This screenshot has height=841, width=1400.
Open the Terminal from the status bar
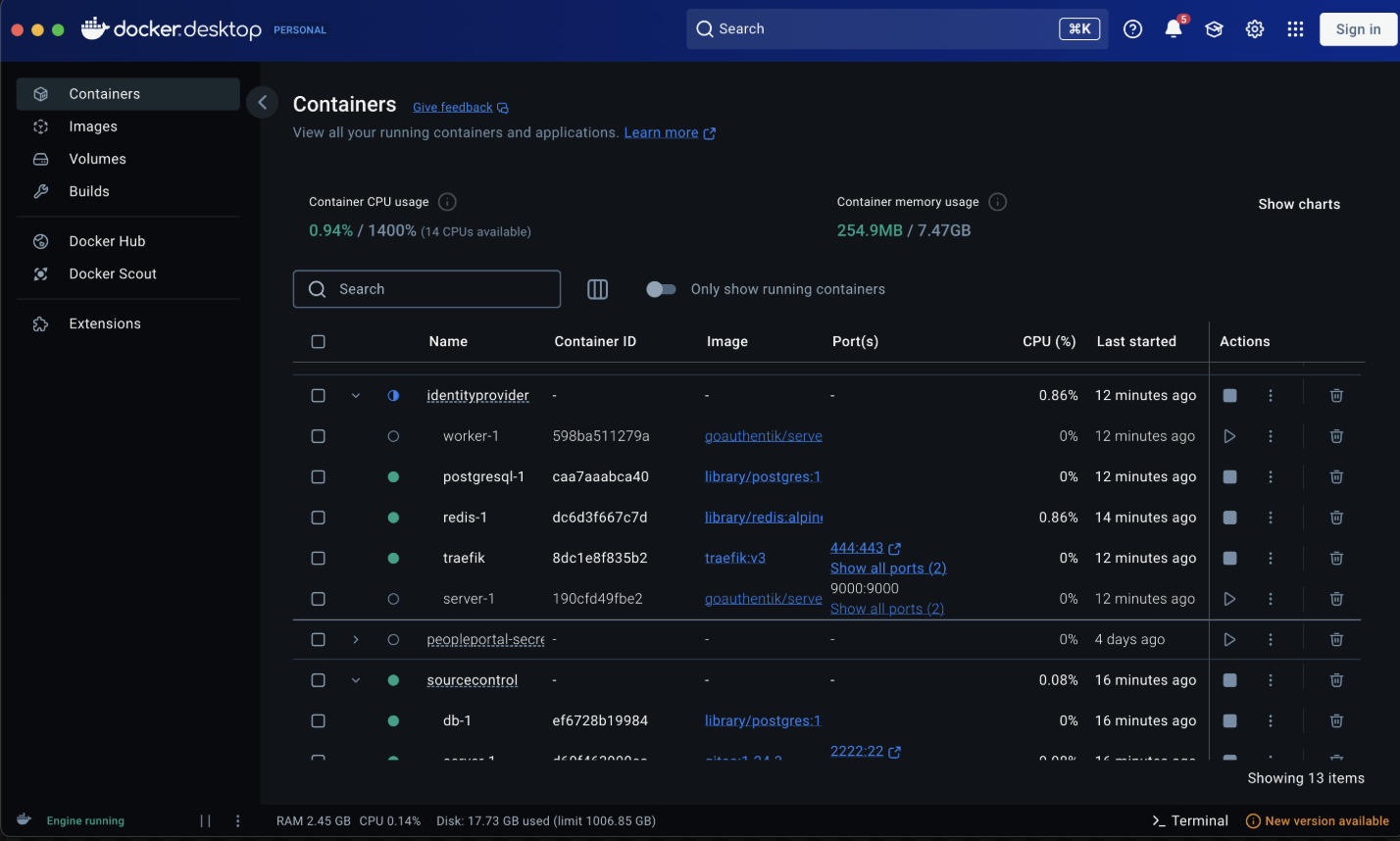click(x=1189, y=820)
